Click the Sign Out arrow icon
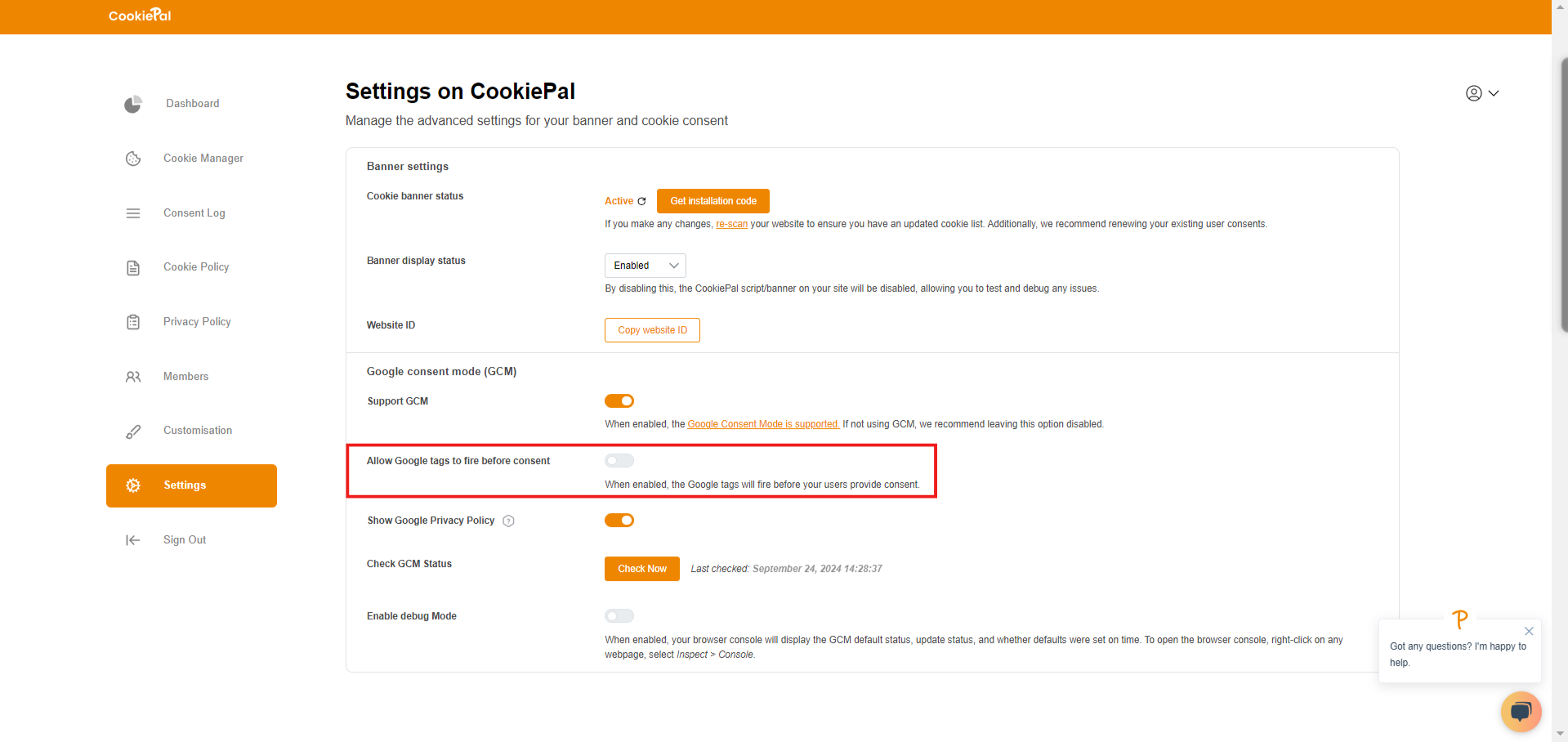The height and width of the screenshot is (742, 1568). tap(133, 540)
